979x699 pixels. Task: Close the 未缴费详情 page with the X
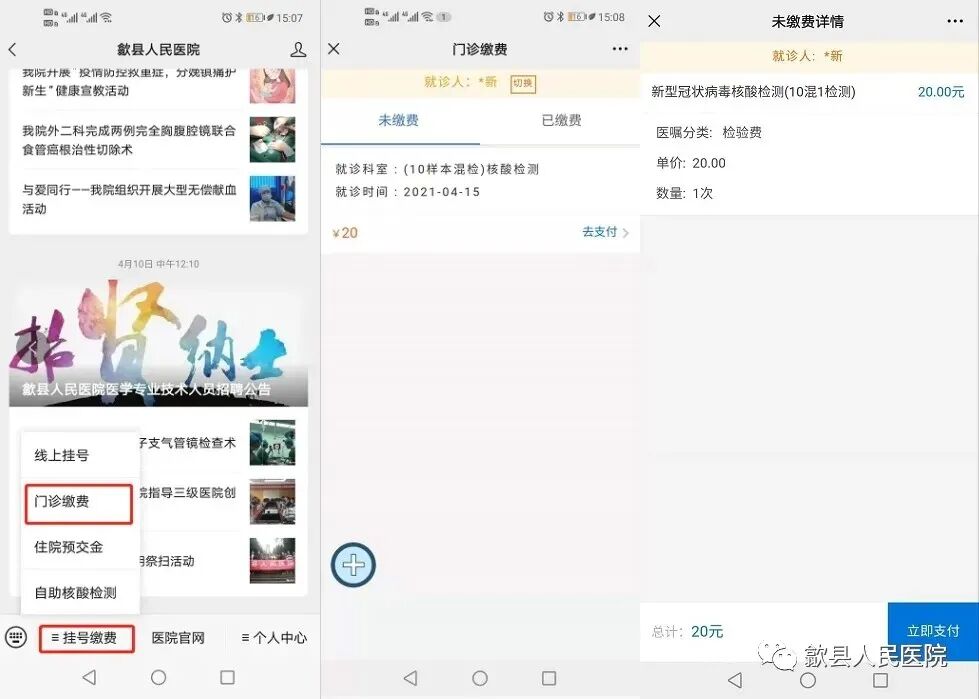(655, 21)
